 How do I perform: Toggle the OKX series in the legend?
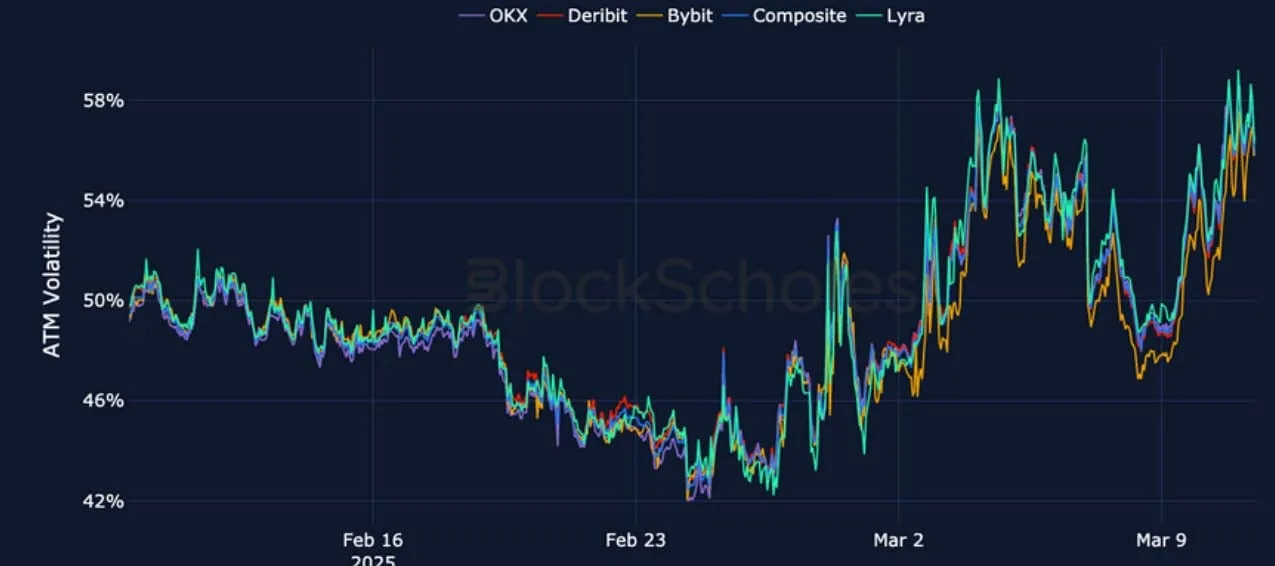coord(493,16)
